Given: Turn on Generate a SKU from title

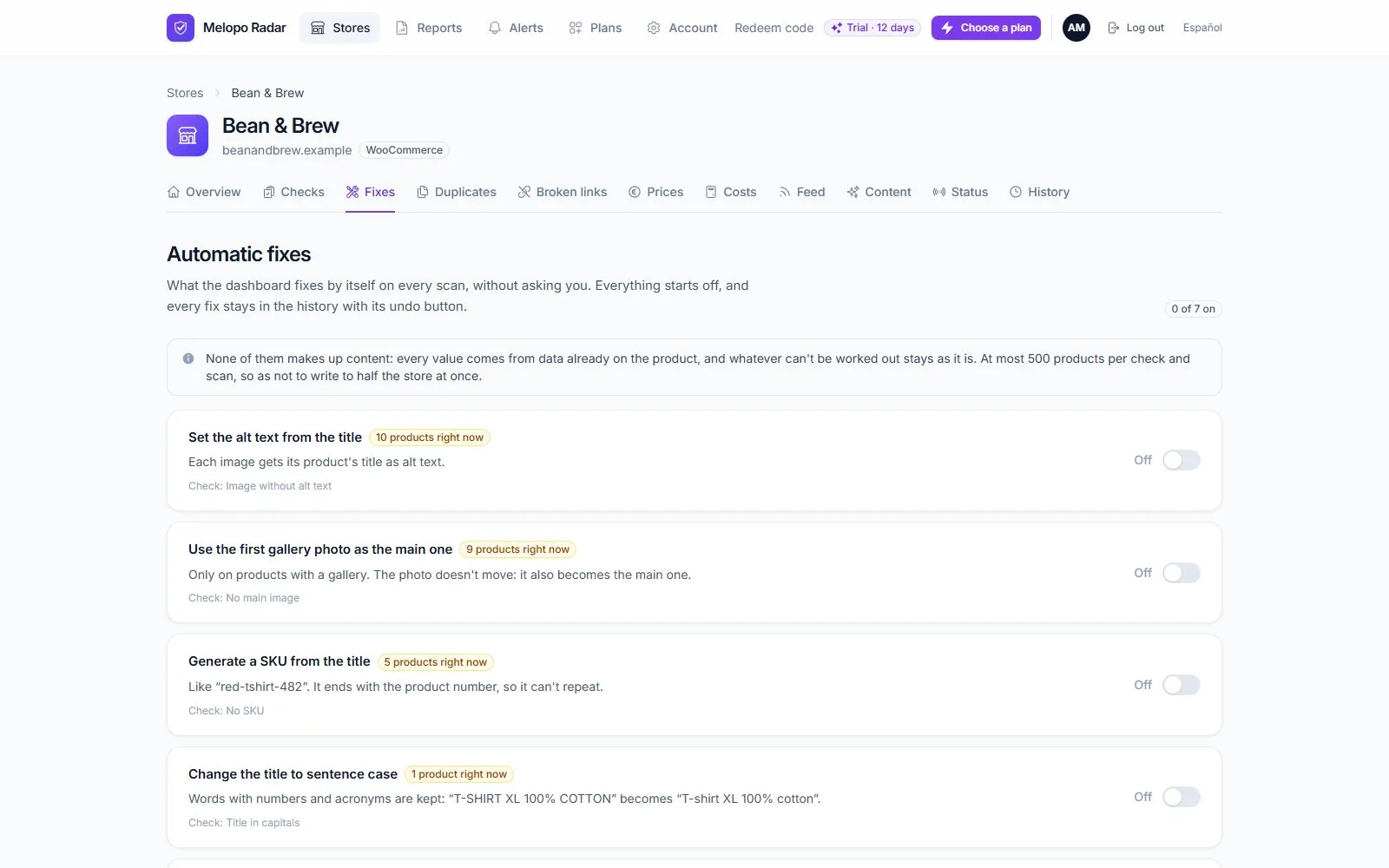Looking at the screenshot, I should (x=1182, y=685).
